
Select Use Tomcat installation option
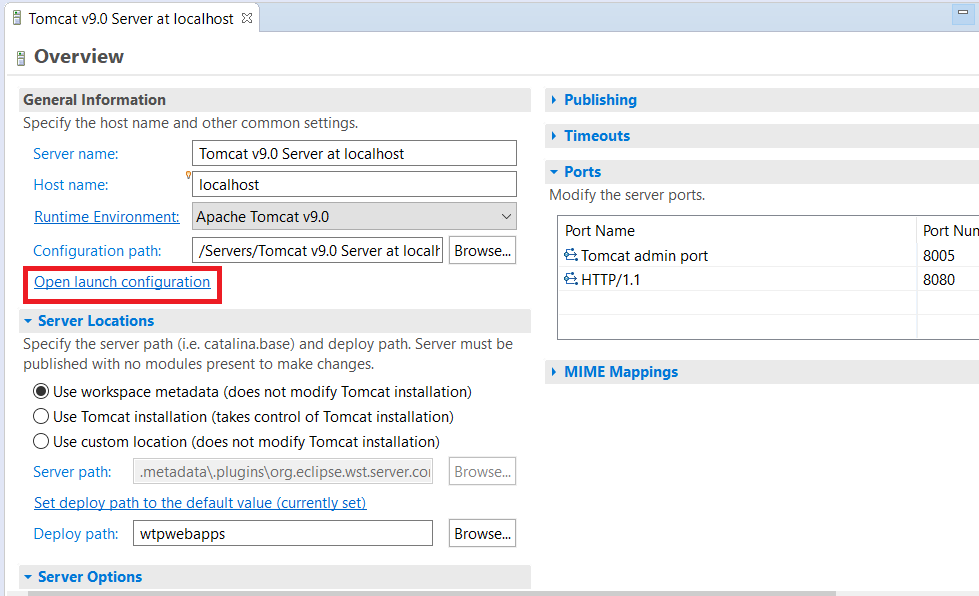pos(41,416)
